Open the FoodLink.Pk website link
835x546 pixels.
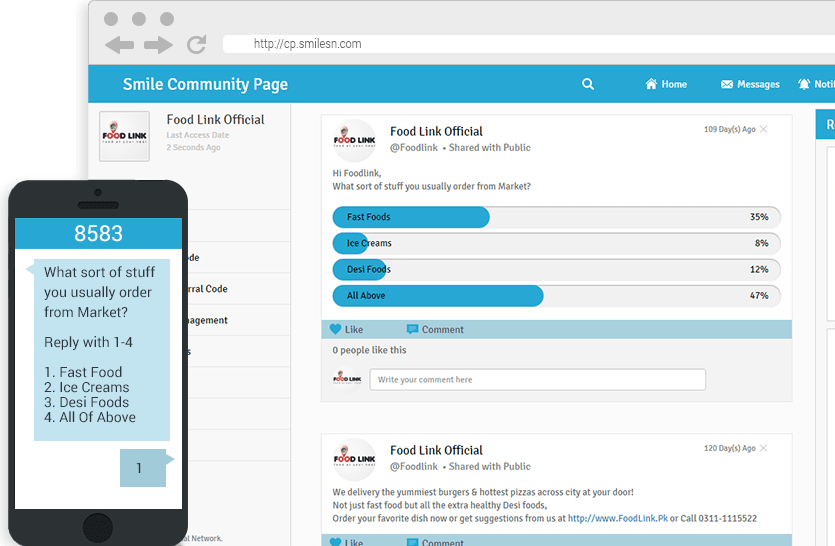(617, 519)
